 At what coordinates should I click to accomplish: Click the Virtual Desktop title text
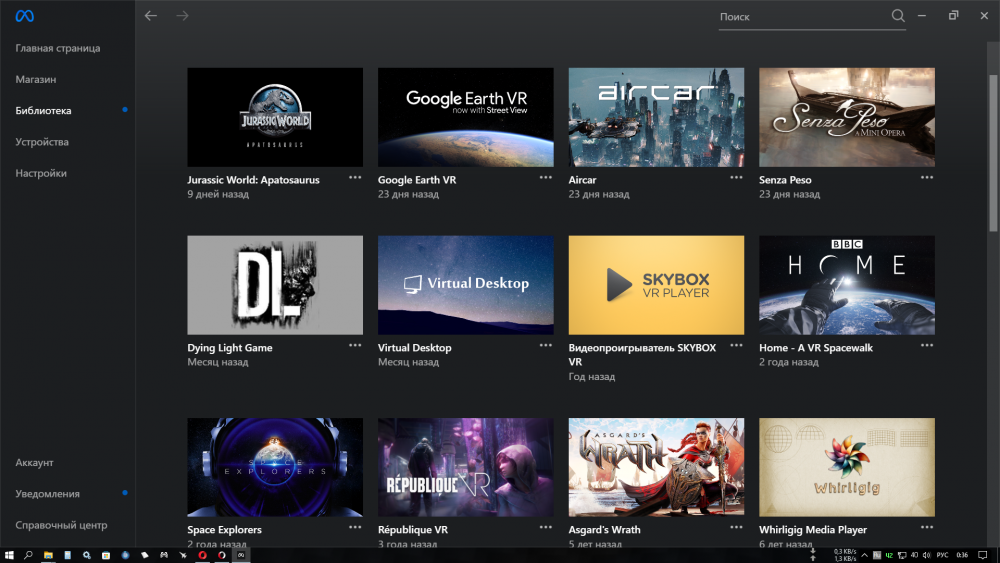(415, 348)
